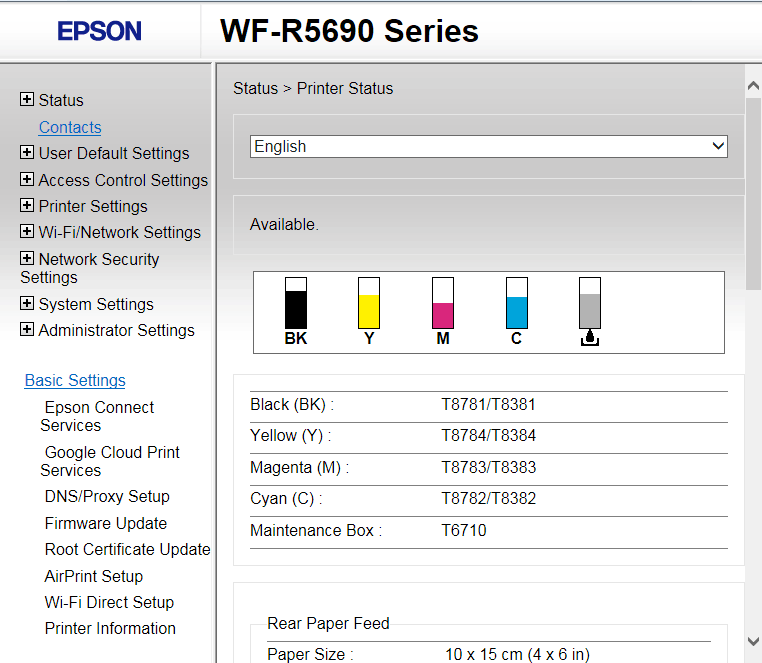The image size is (762, 663).
Task: Click the black BK ink level bar
Action: (295, 303)
